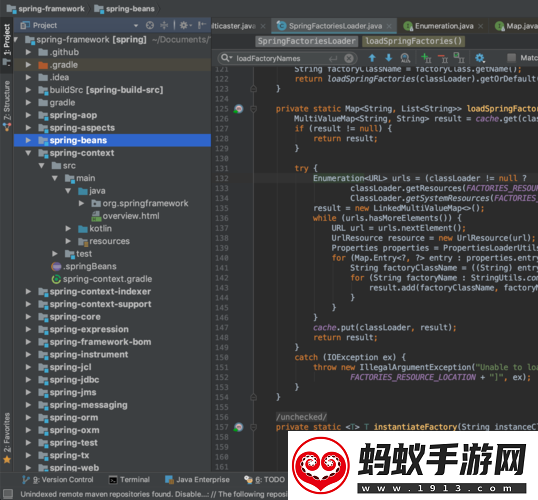Expand the spring-aop module
This screenshot has height=500, width=538.
coord(28,115)
